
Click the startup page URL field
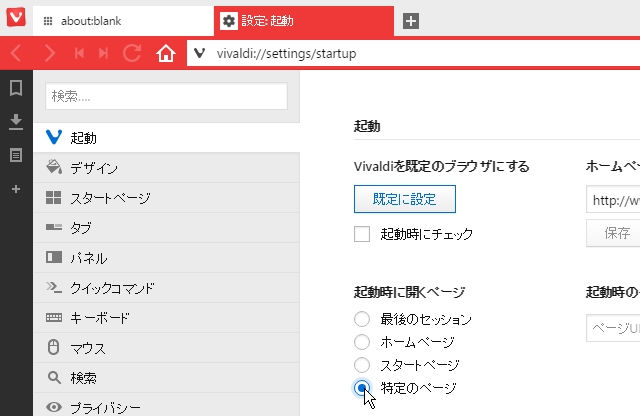[613, 328]
